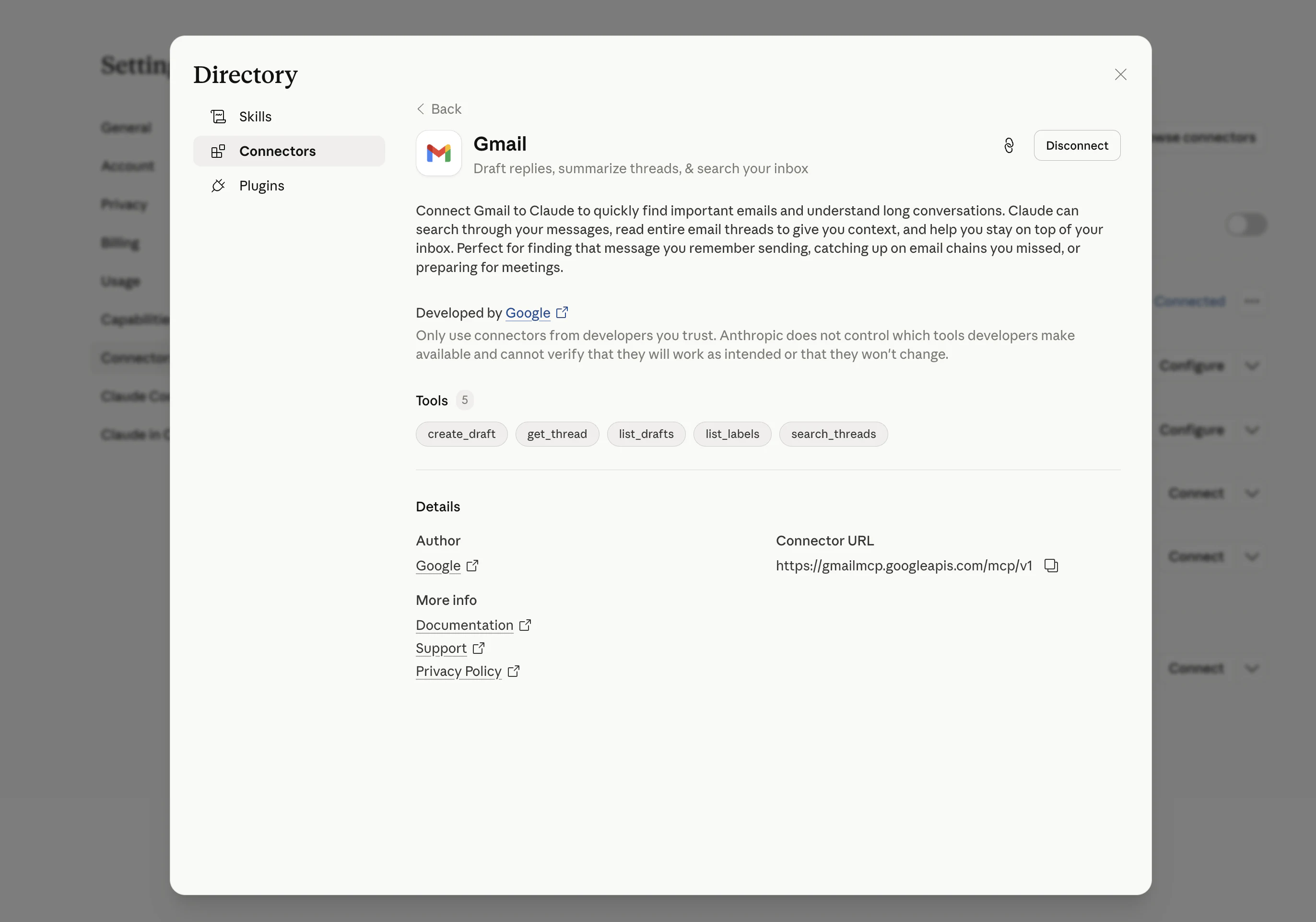This screenshot has width=1316, height=922.
Task: Click the Connectors blocks icon
Action: [x=218, y=151]
